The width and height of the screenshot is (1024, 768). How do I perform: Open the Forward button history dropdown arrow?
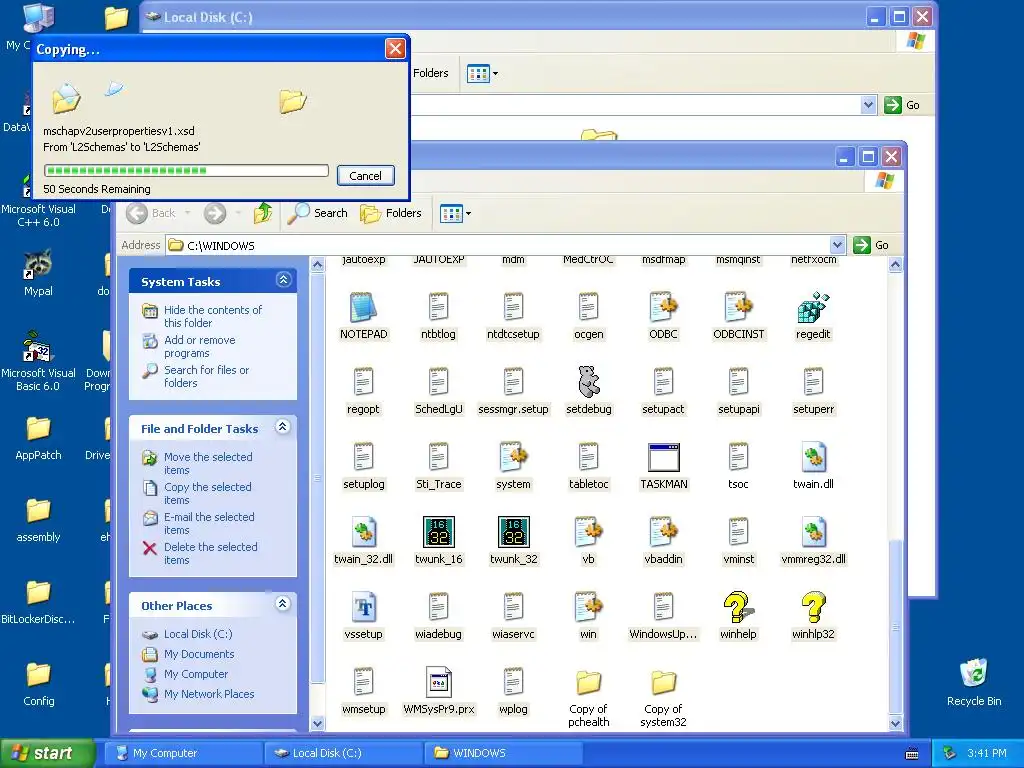pyautogui.click(x=238, y=213)
